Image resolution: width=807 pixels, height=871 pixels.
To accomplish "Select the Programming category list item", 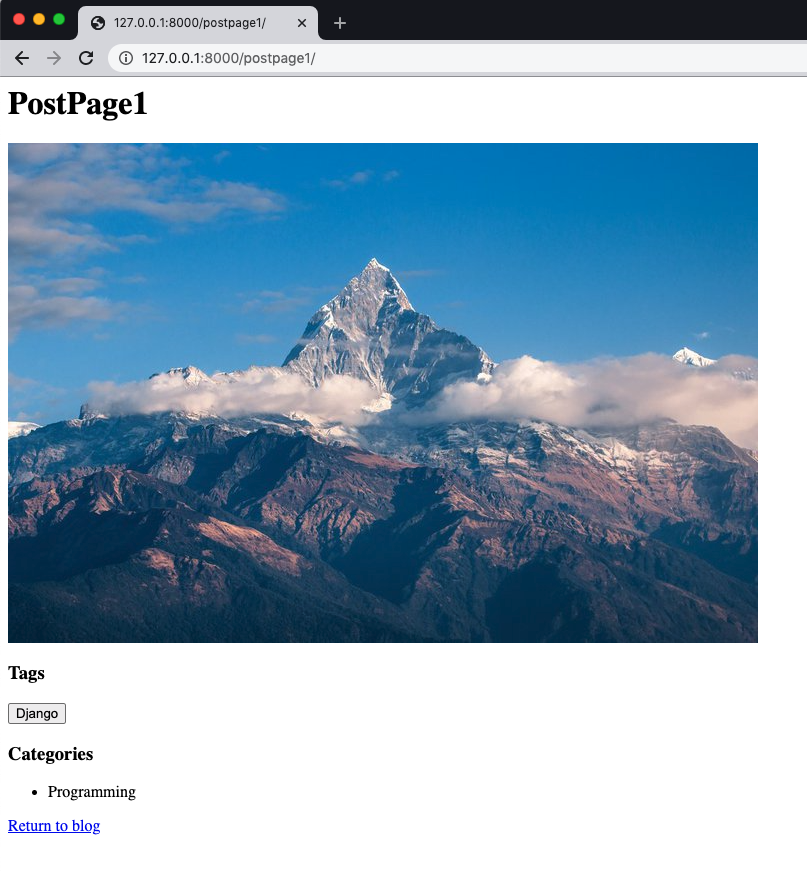I will (x=92, y=792).
